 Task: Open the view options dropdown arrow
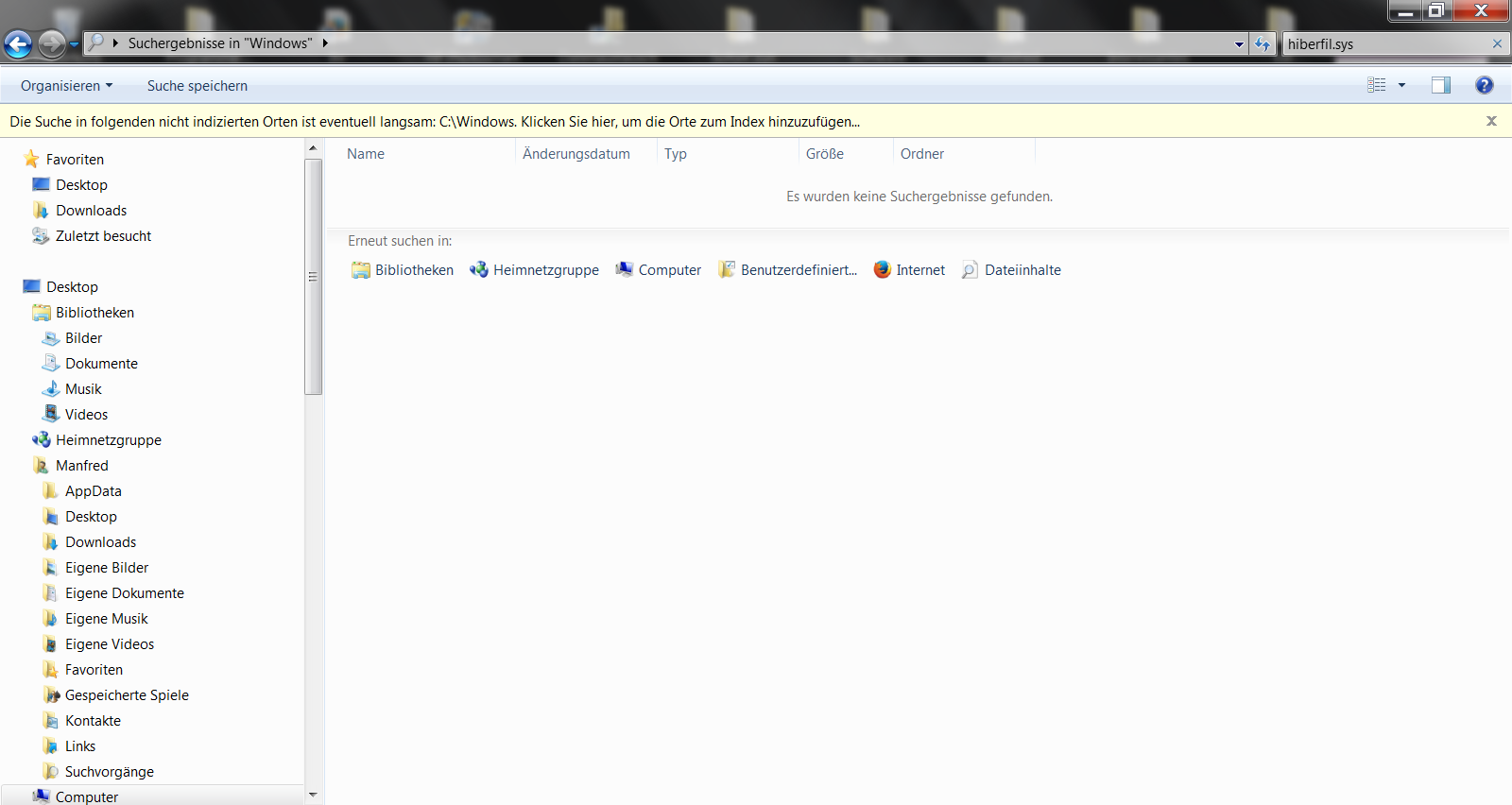point(1401,85)
